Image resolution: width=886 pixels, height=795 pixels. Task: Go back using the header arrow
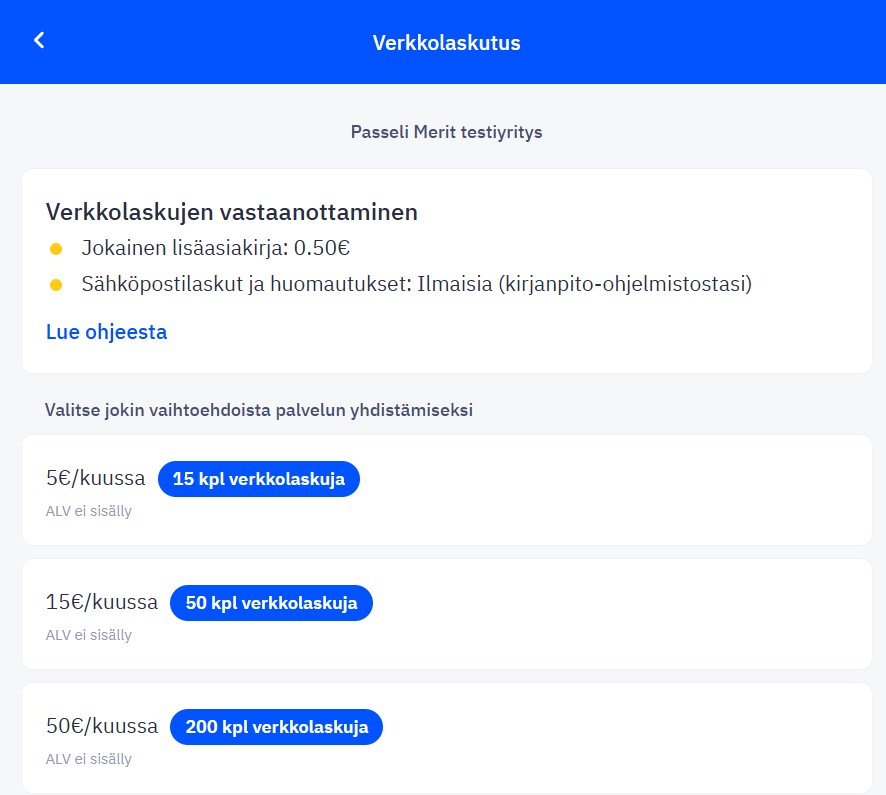(x=39, y=40)
